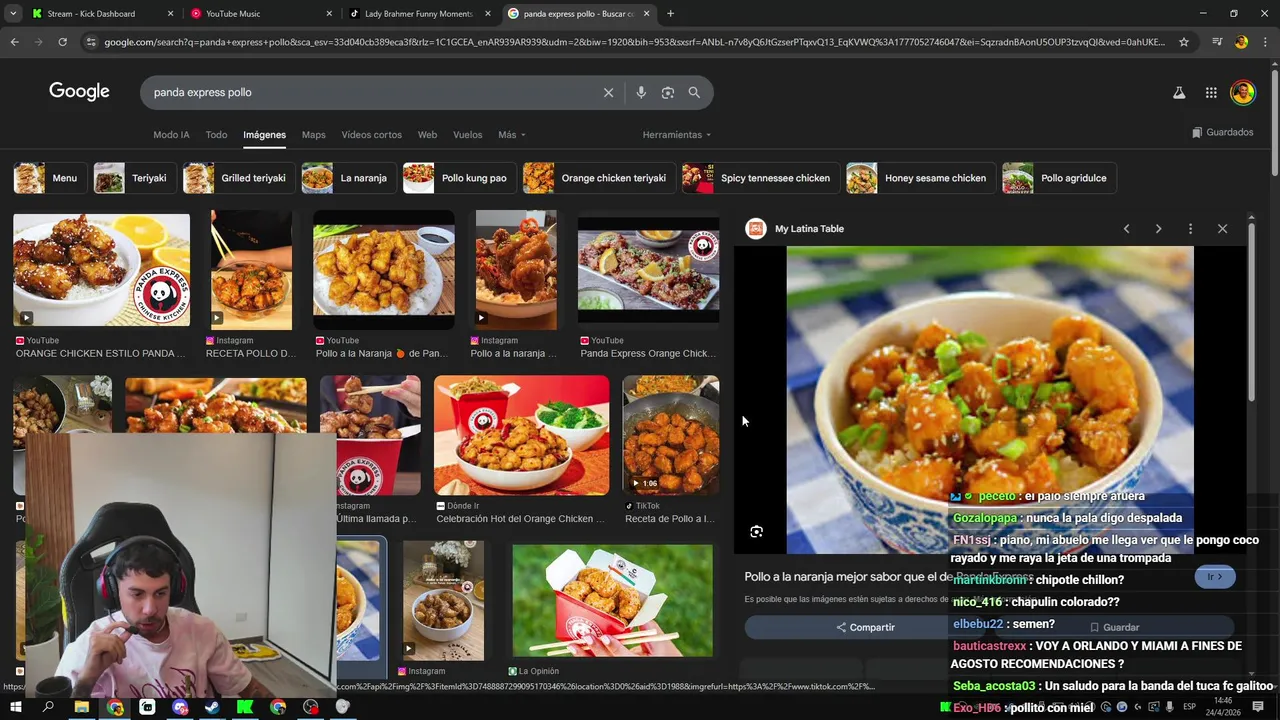1280x720 pixels.
Task: Open the tab search dropdown arrow
Action: tap(12, 14)
